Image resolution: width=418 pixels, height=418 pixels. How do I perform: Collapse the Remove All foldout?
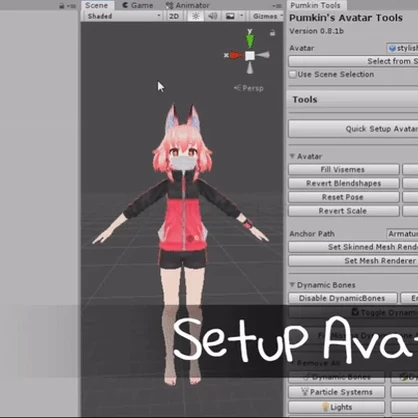(x=292, y=363)
